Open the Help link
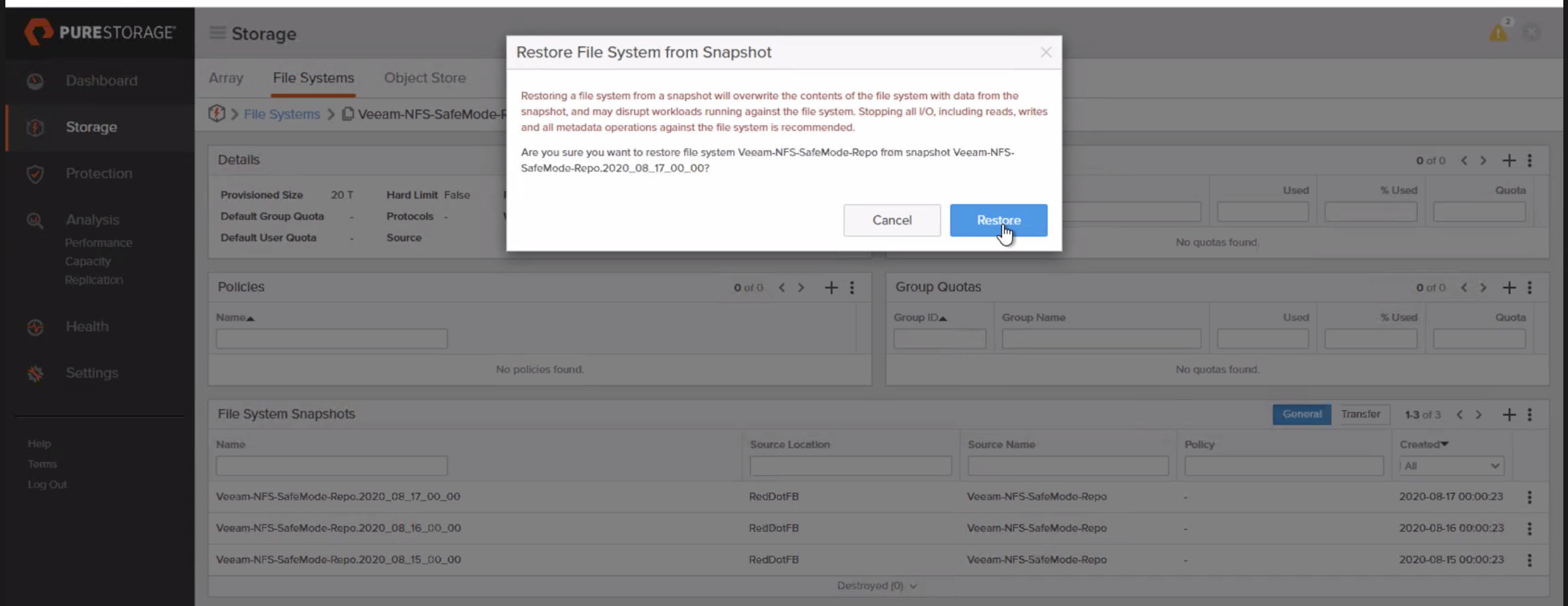The image size is (1568, 606). [x=39, y=443]
